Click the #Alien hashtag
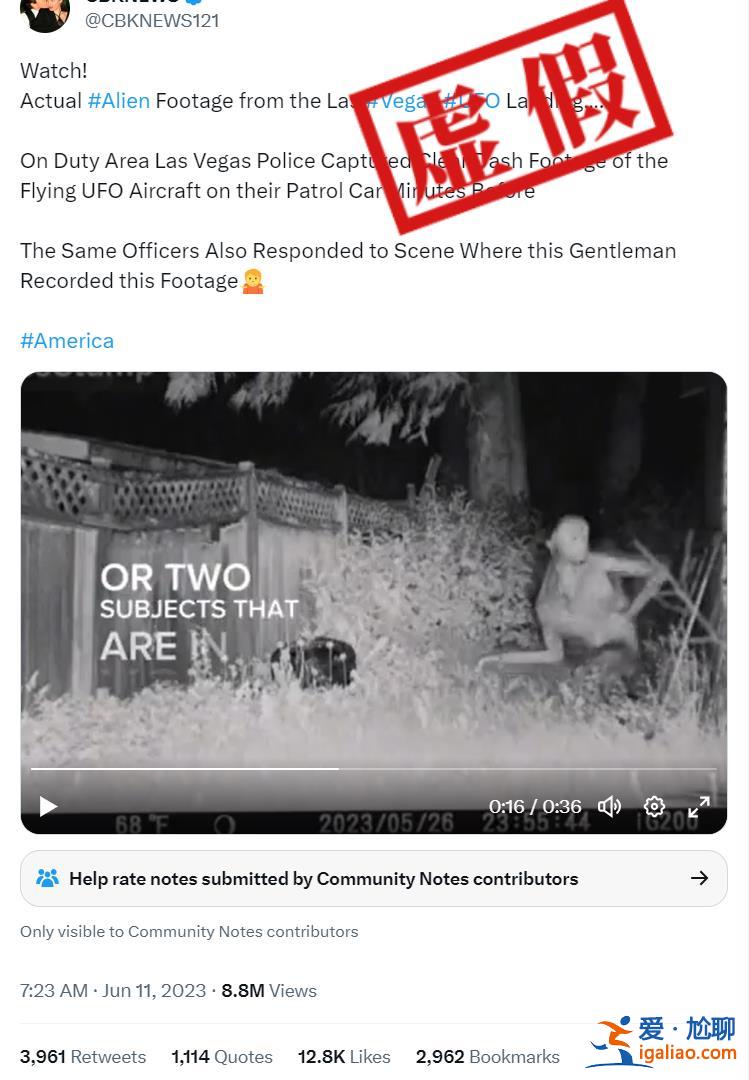This screenshot has height=1080, width=749. tap(118, 100)
